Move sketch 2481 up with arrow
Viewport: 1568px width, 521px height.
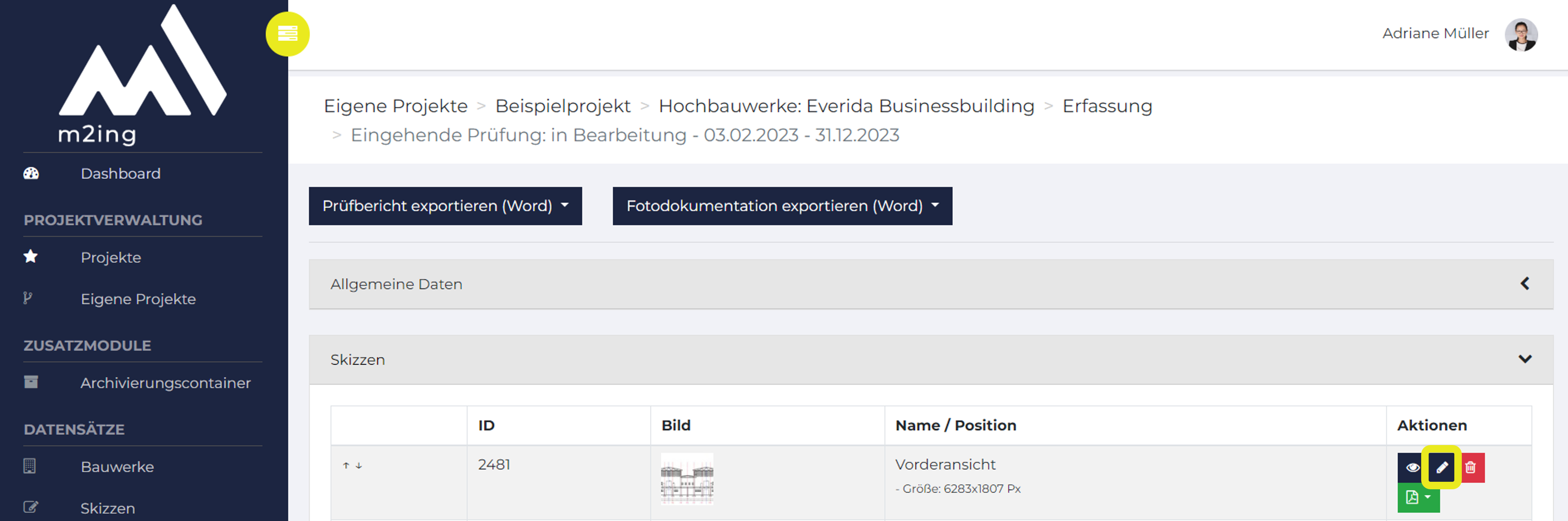(346, 466)
